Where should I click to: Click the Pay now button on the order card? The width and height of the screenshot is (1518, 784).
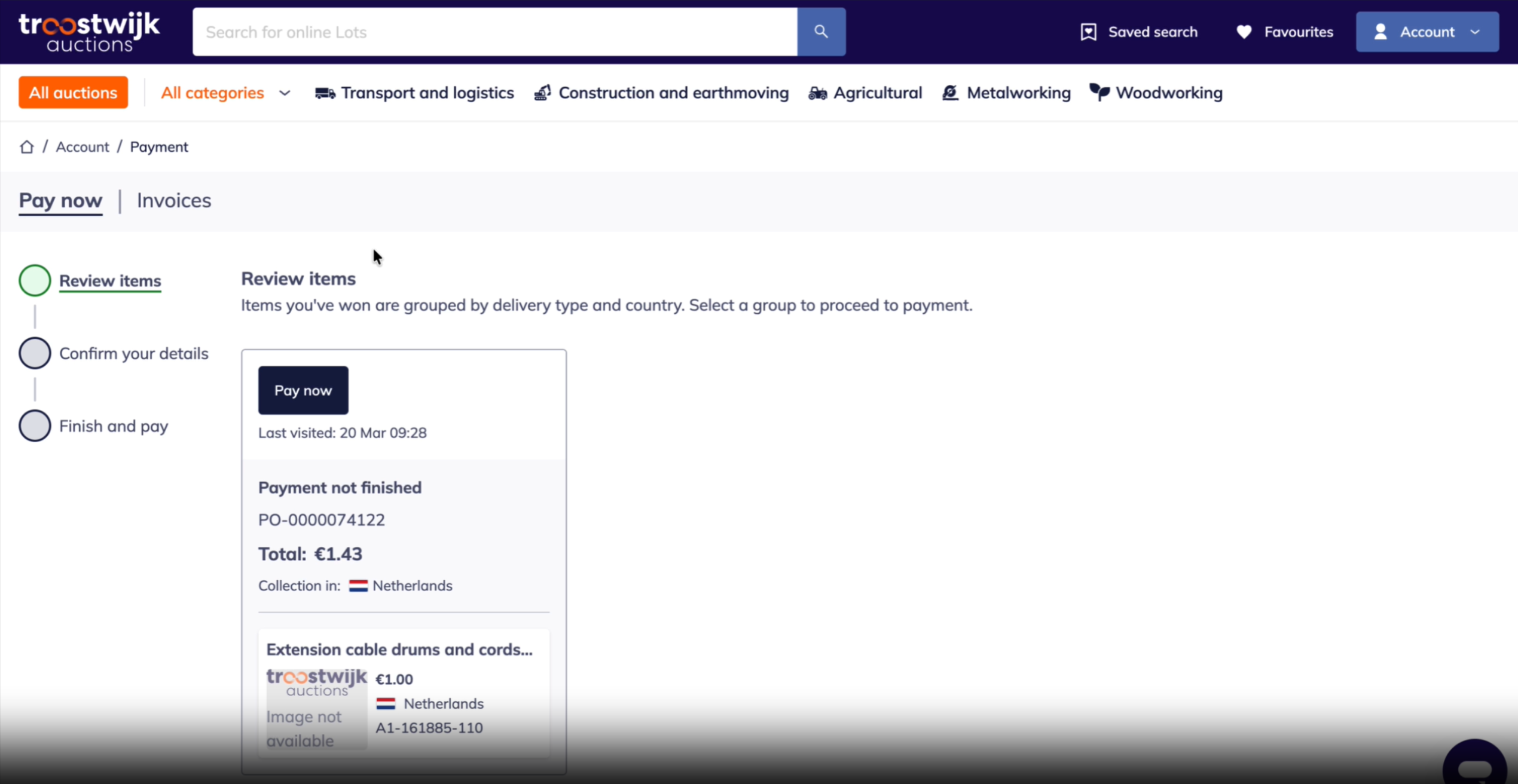click(x=303, y=390)
